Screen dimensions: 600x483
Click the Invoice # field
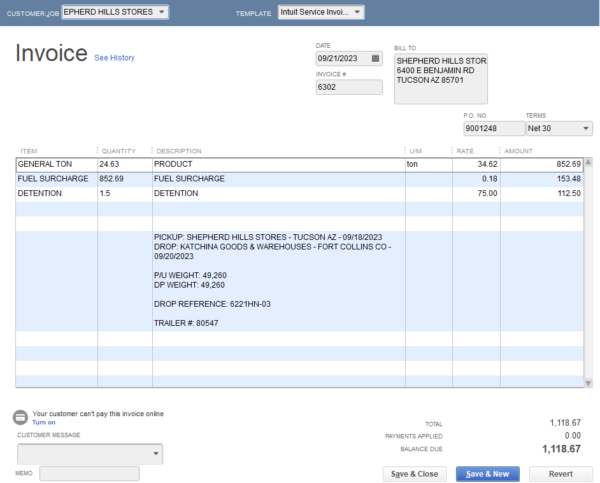[x=348, y=87]
